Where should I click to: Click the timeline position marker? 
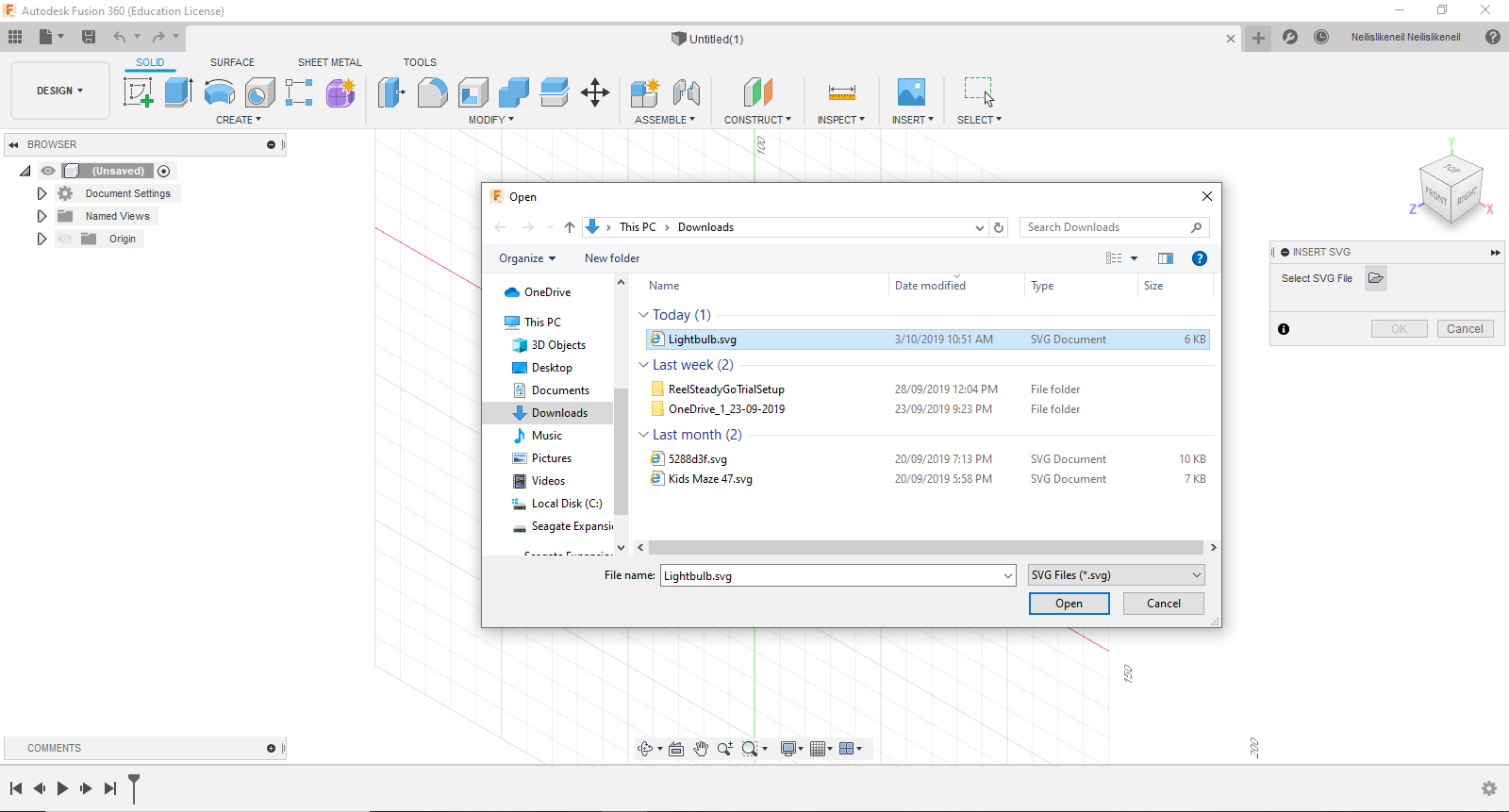(134, 788)
